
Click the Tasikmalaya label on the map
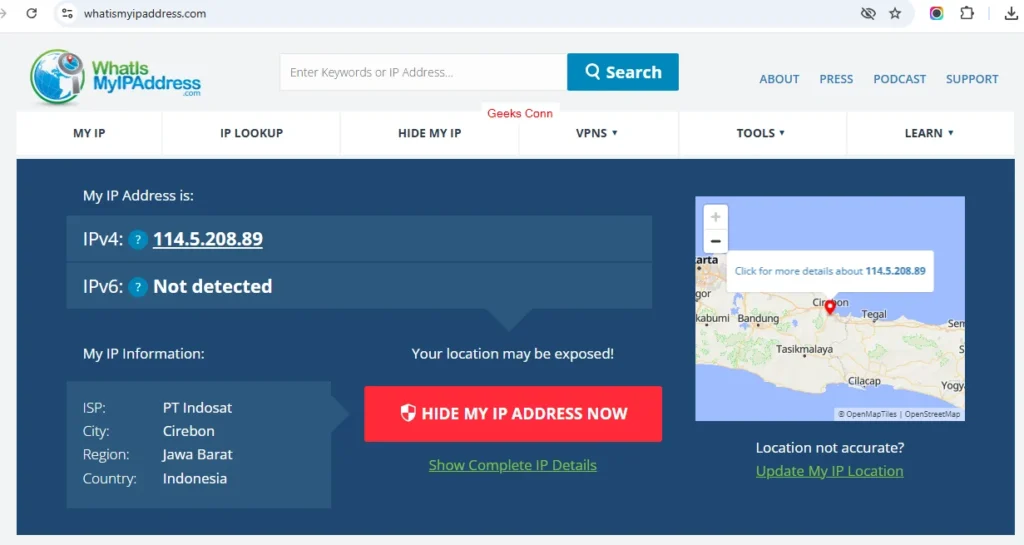(804, 349)
